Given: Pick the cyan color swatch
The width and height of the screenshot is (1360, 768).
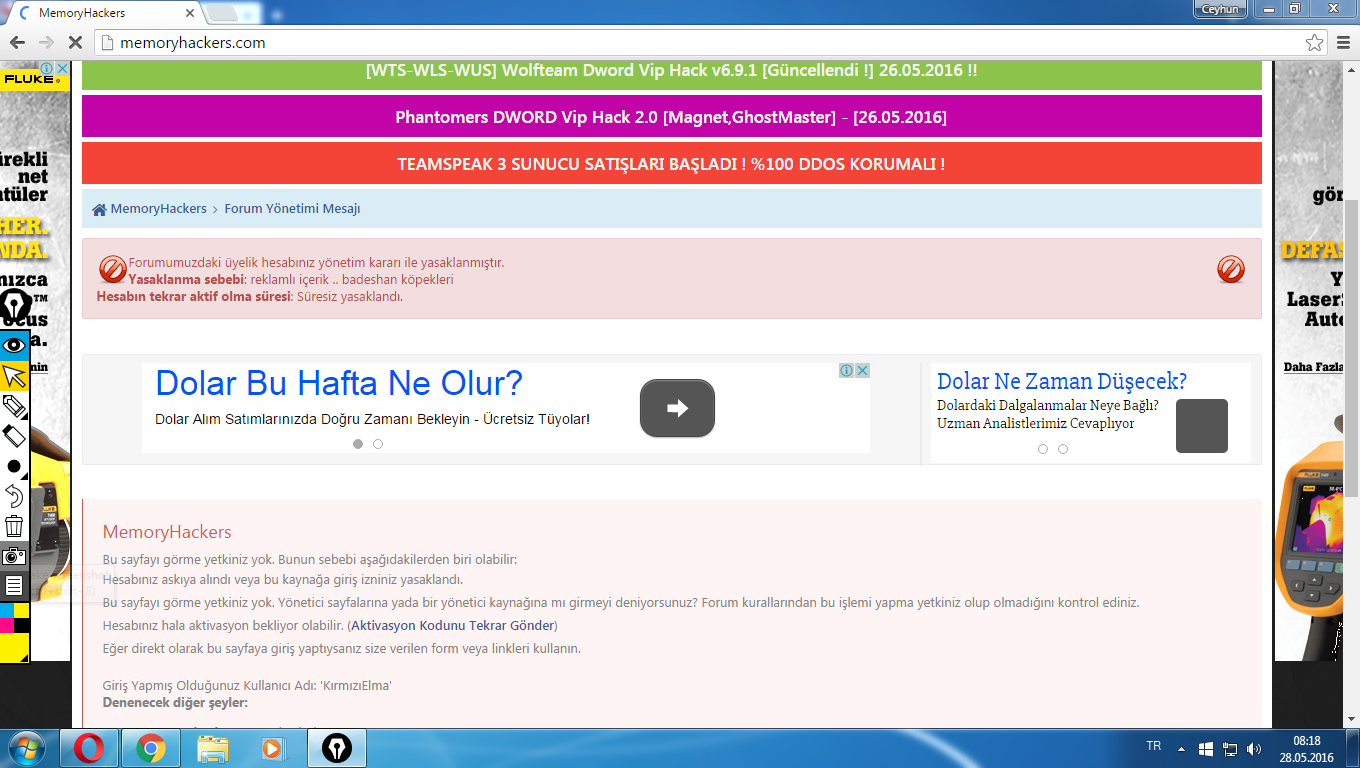Looking at the screenshot, I should coord(7,610).
